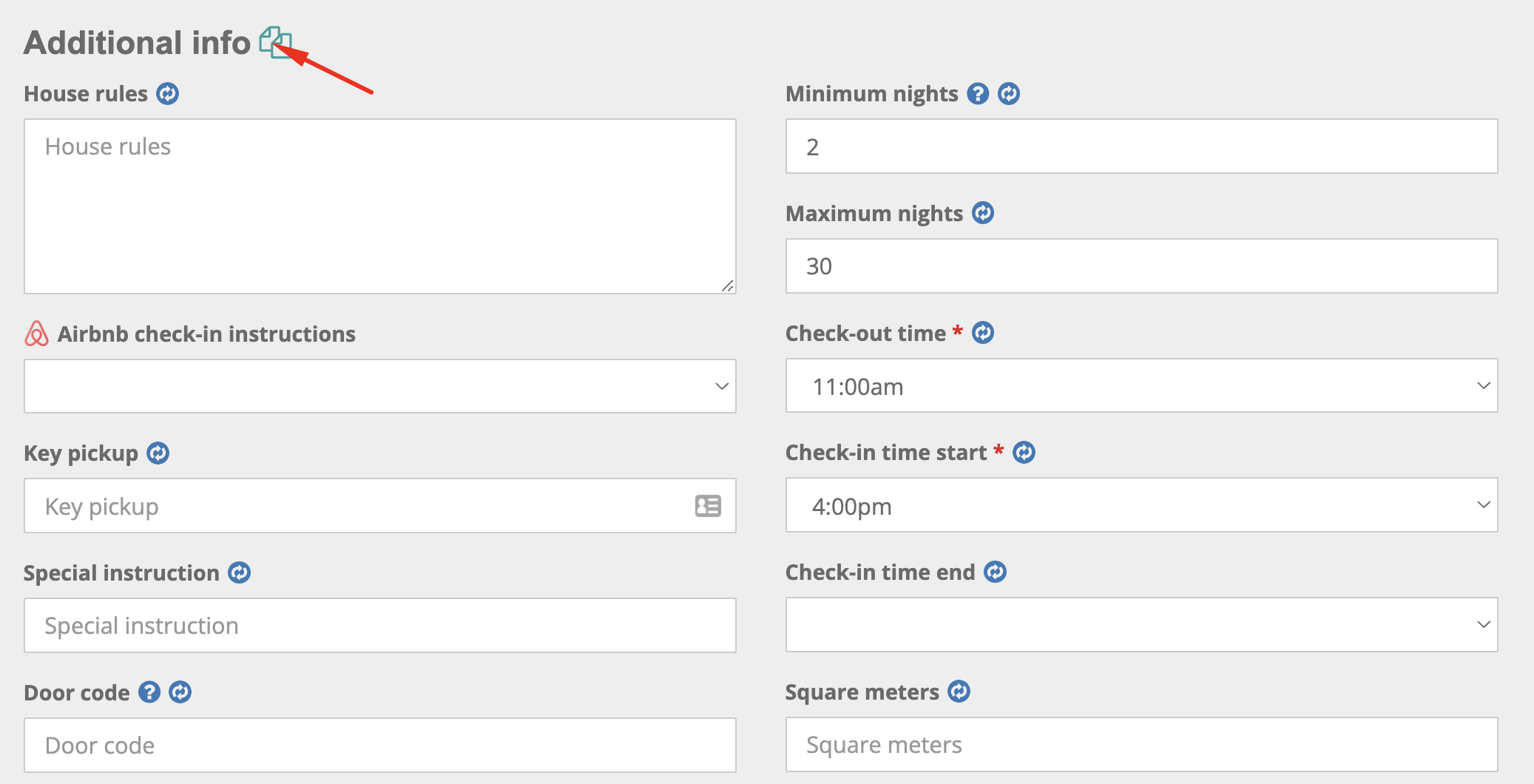Click the sync icon next to Maximum nights
1534x784 pixels.
point(982,213)
